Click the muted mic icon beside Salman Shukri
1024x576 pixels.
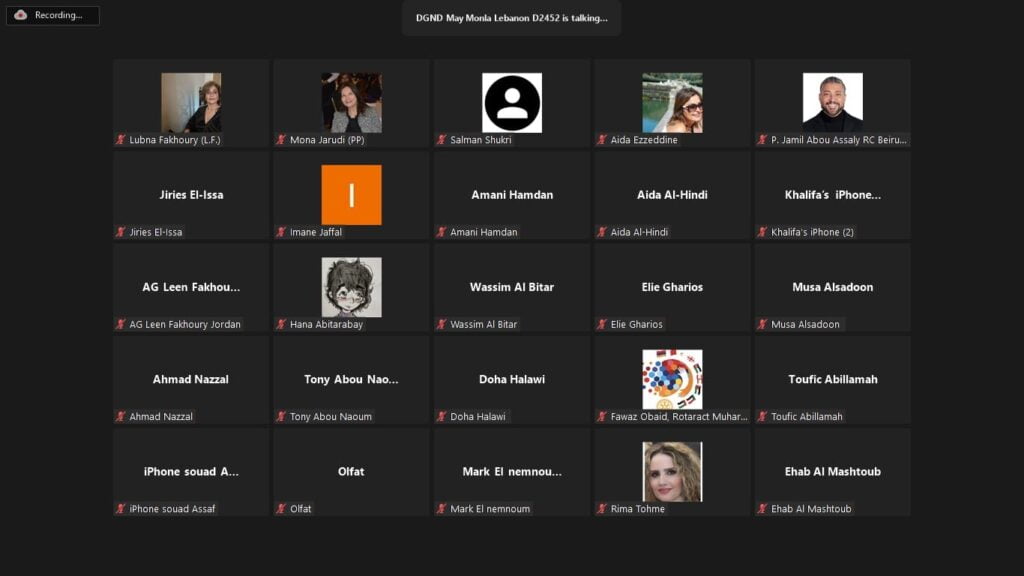coord(442,140)
